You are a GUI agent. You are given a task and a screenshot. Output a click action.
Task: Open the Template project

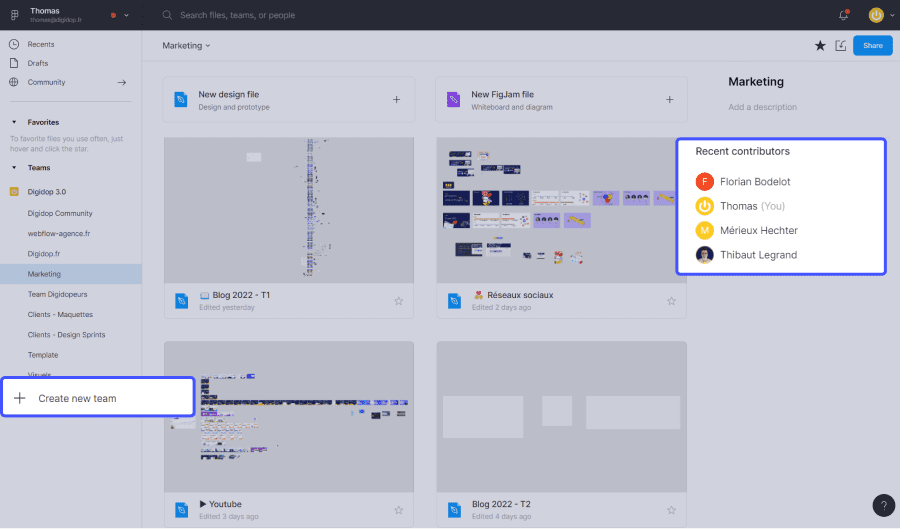[x=43, y=355]
